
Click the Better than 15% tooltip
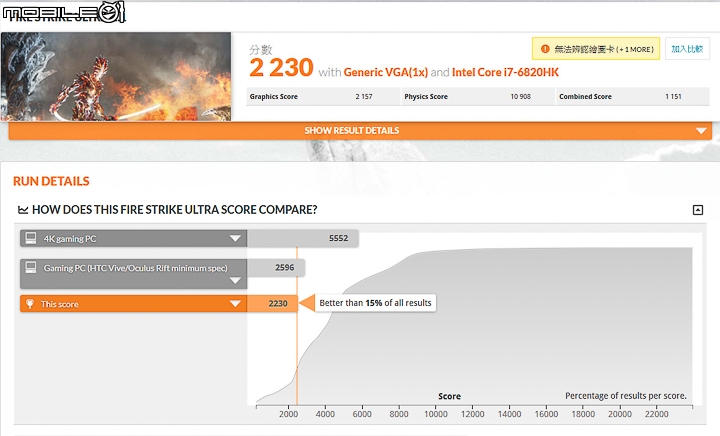click(375, 303)
